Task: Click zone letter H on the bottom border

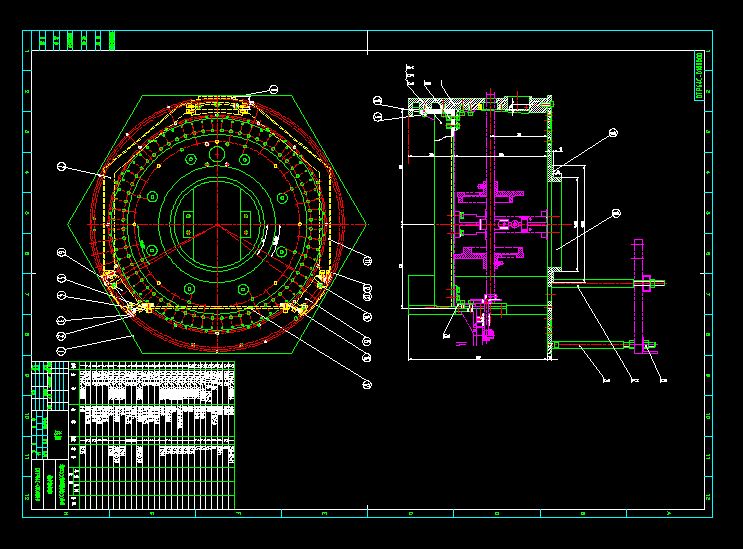Action: tap(66, 514)
